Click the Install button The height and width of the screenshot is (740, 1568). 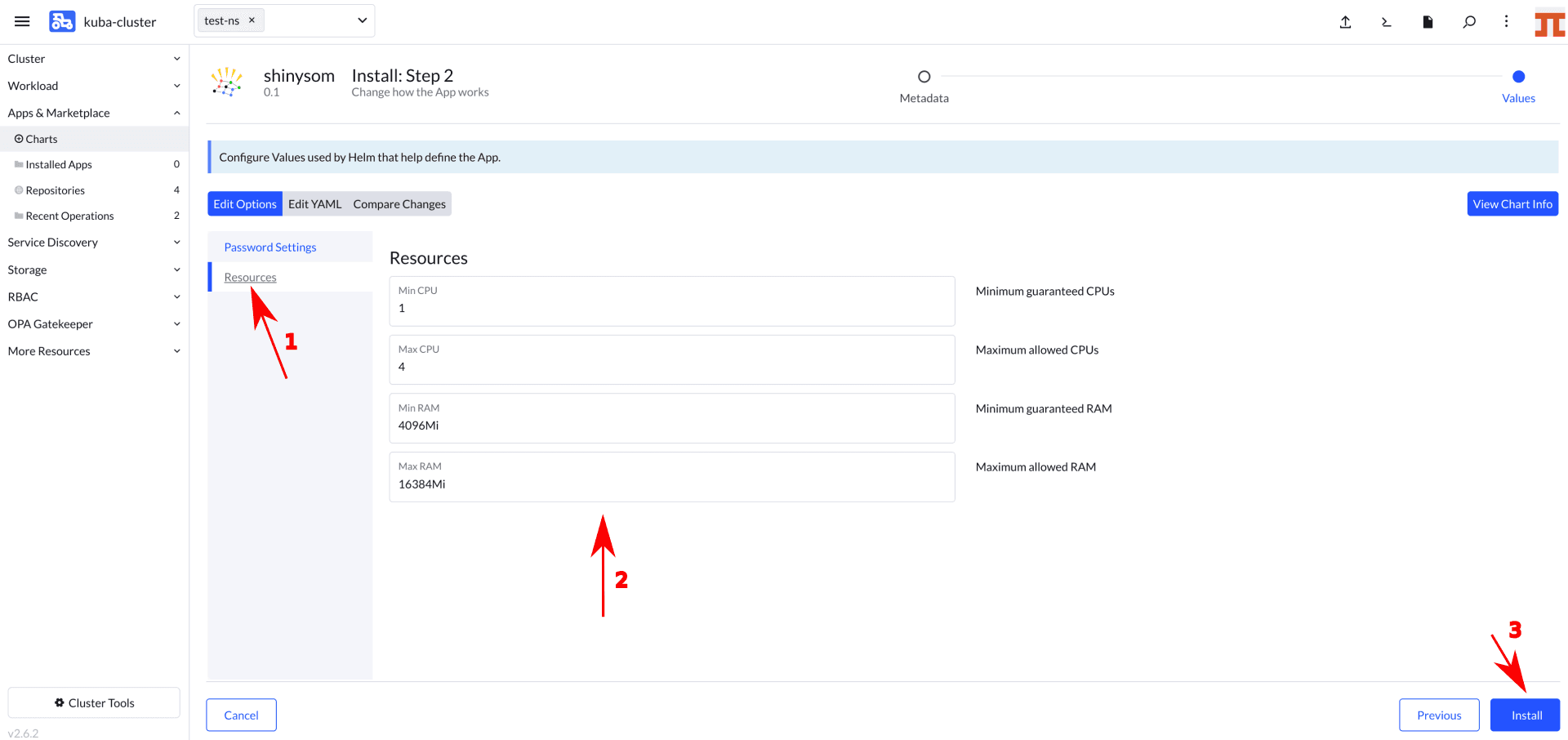(x=1524, y=715)
